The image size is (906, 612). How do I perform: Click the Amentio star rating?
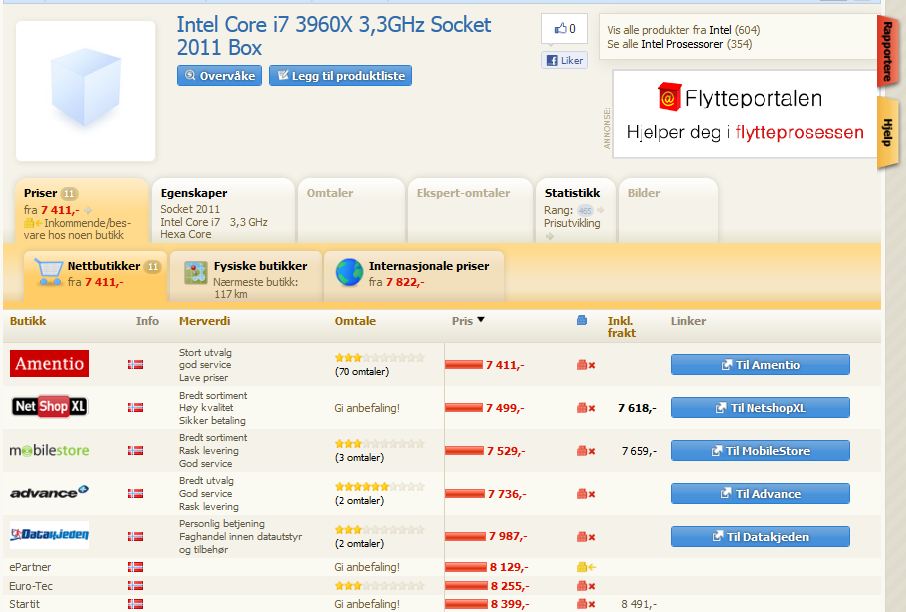pos(379,357)
